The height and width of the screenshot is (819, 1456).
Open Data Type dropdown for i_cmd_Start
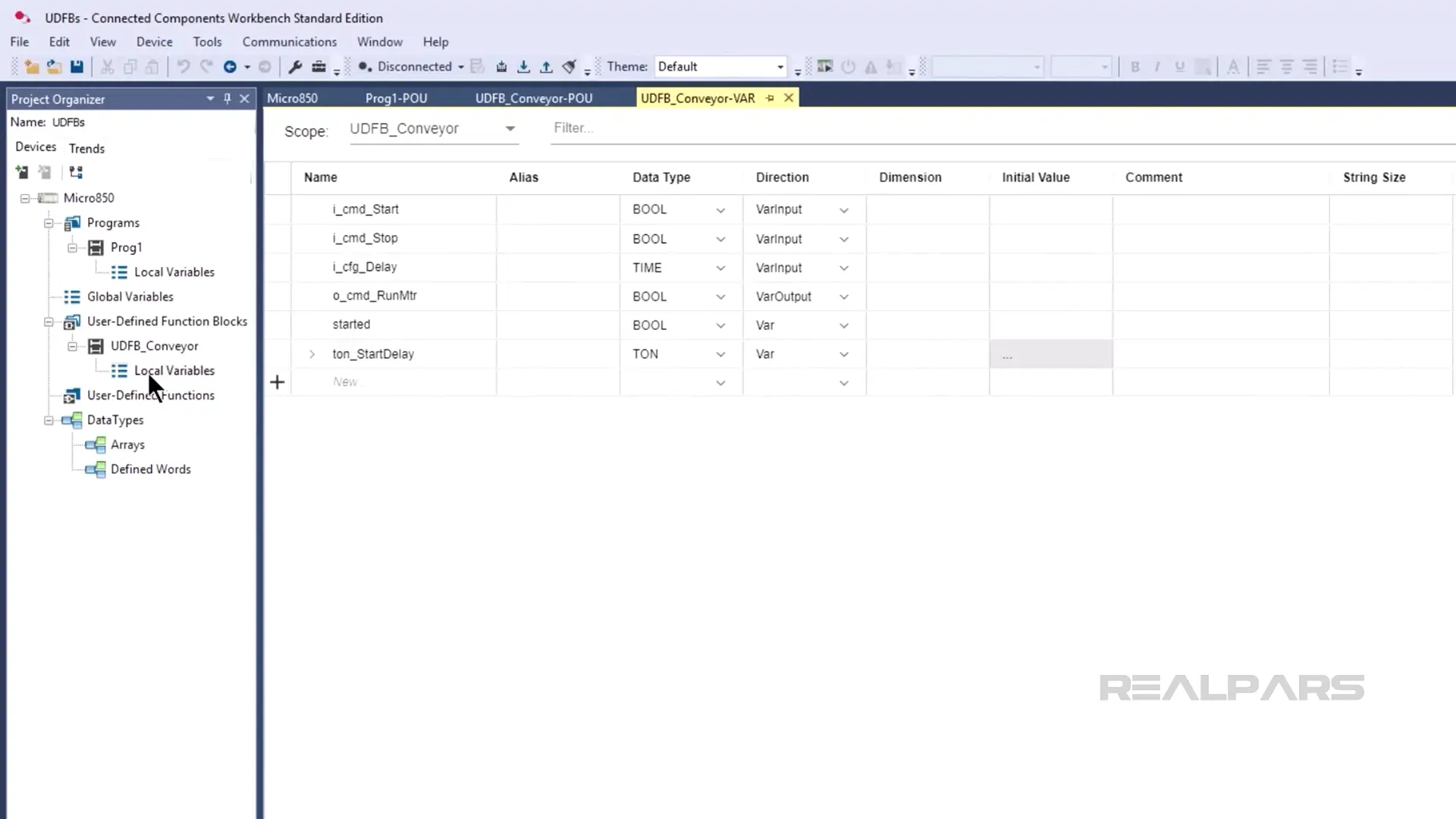point(720,210)
